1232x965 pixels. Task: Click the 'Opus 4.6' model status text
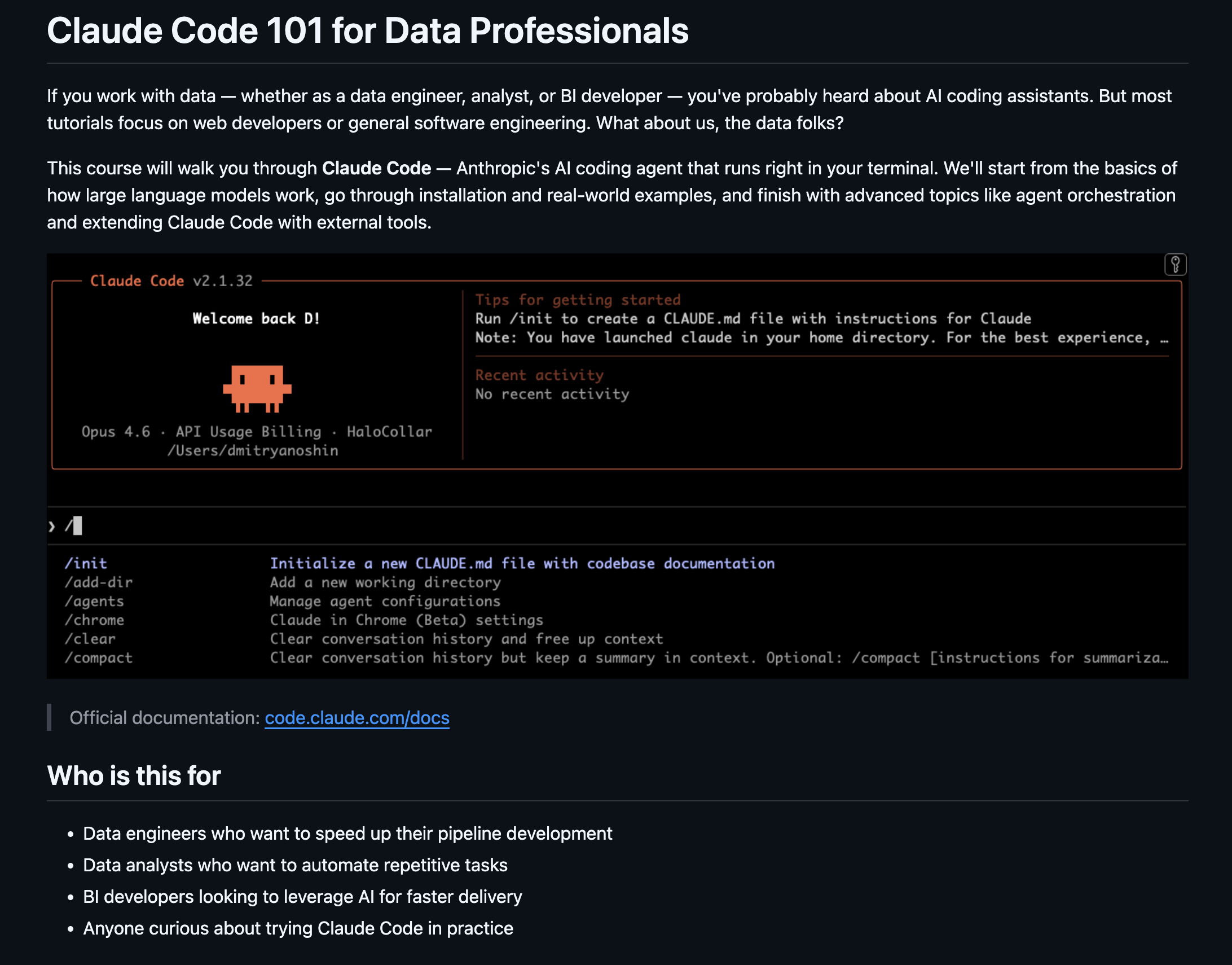click(116, 432)
